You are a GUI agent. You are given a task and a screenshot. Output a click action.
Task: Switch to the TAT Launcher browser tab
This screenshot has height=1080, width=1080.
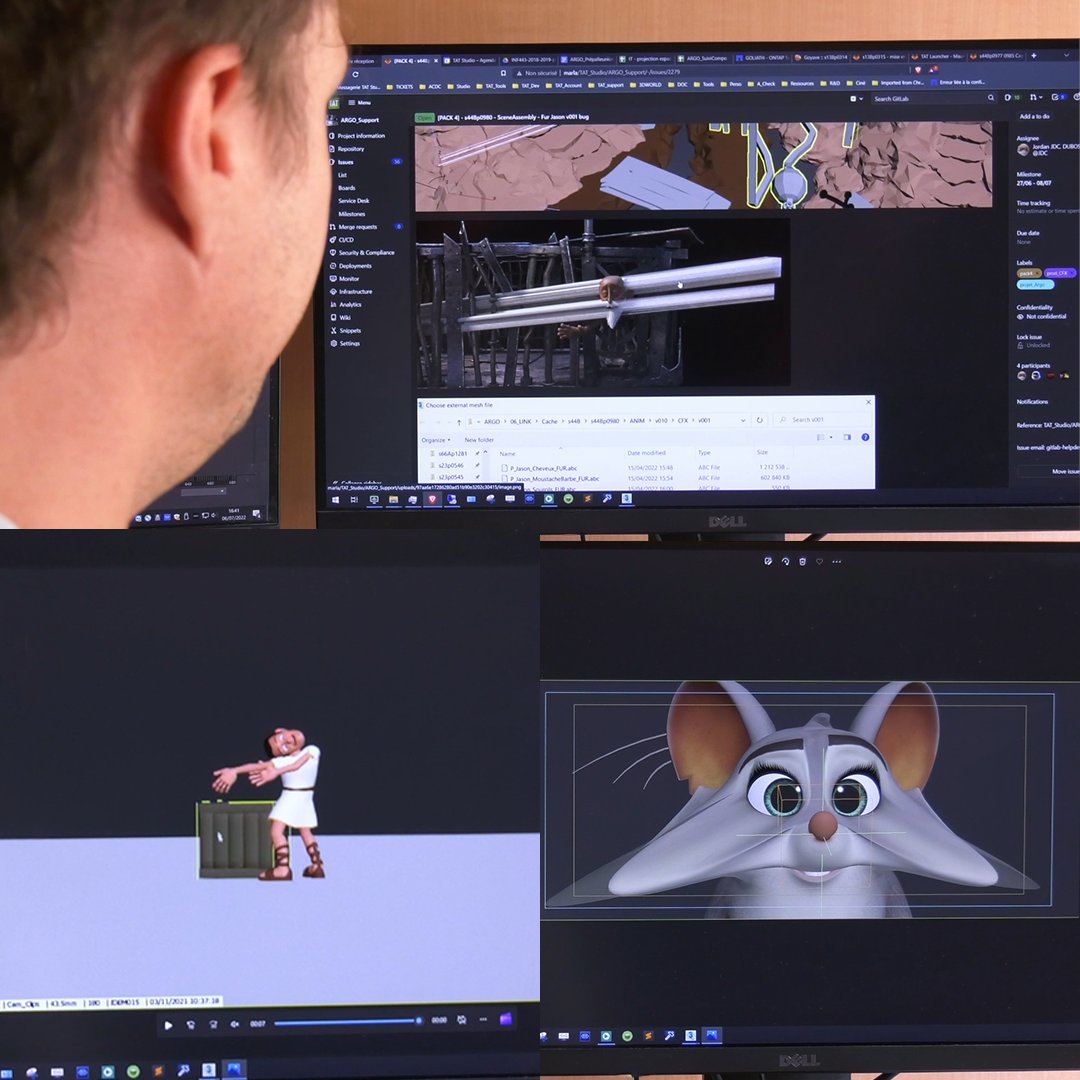pos(937,56)
